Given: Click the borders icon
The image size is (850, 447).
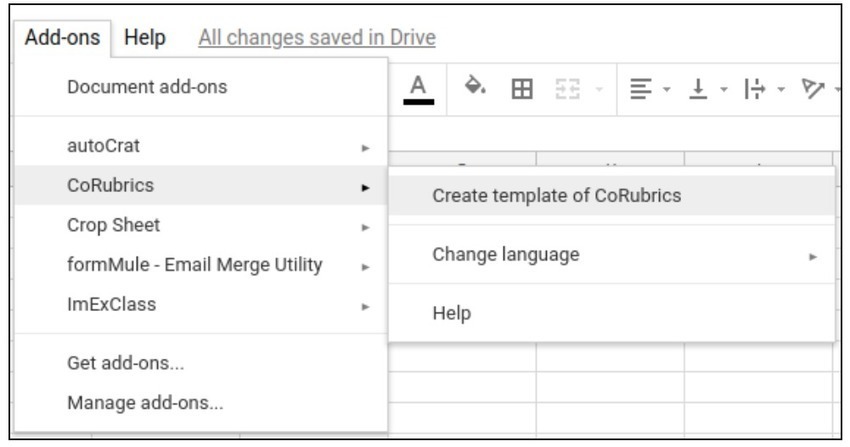Looking at the screenshot, I should (x=521, y=89).
